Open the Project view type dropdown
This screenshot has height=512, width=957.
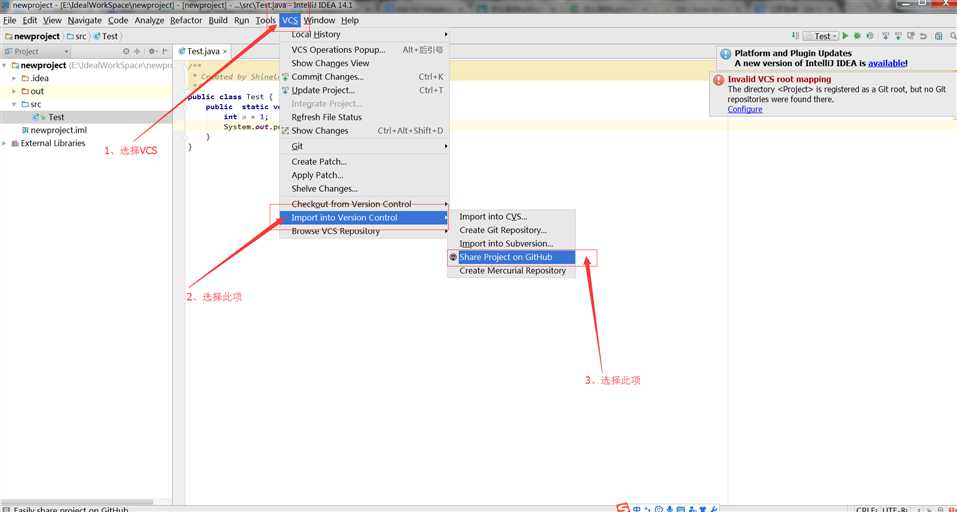pyautogui.click(x=36, y=51)
